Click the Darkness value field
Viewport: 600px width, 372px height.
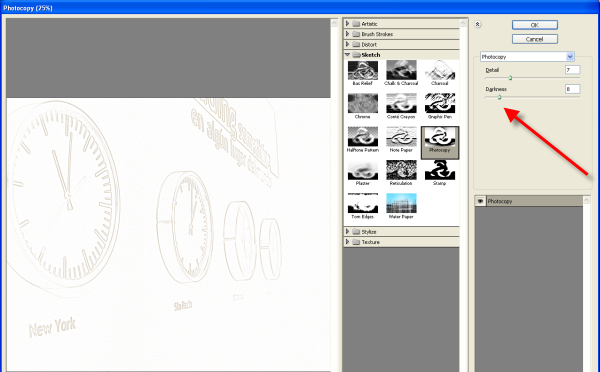[572, 89]
